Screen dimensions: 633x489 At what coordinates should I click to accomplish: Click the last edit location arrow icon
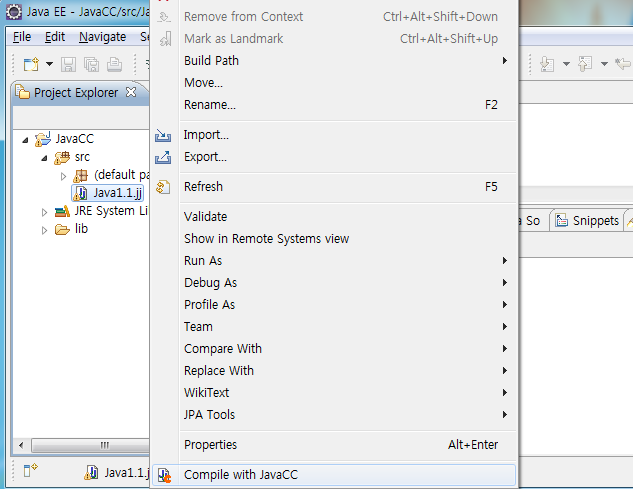pyautogui.click(x=623, y=63)
